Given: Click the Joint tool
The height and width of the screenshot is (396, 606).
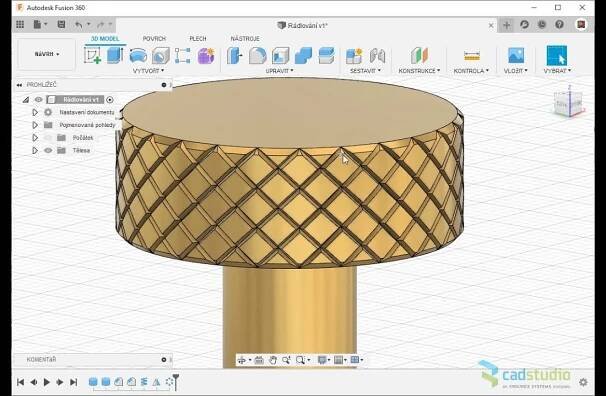Looking at the screenshot, I should coord(377,56).
